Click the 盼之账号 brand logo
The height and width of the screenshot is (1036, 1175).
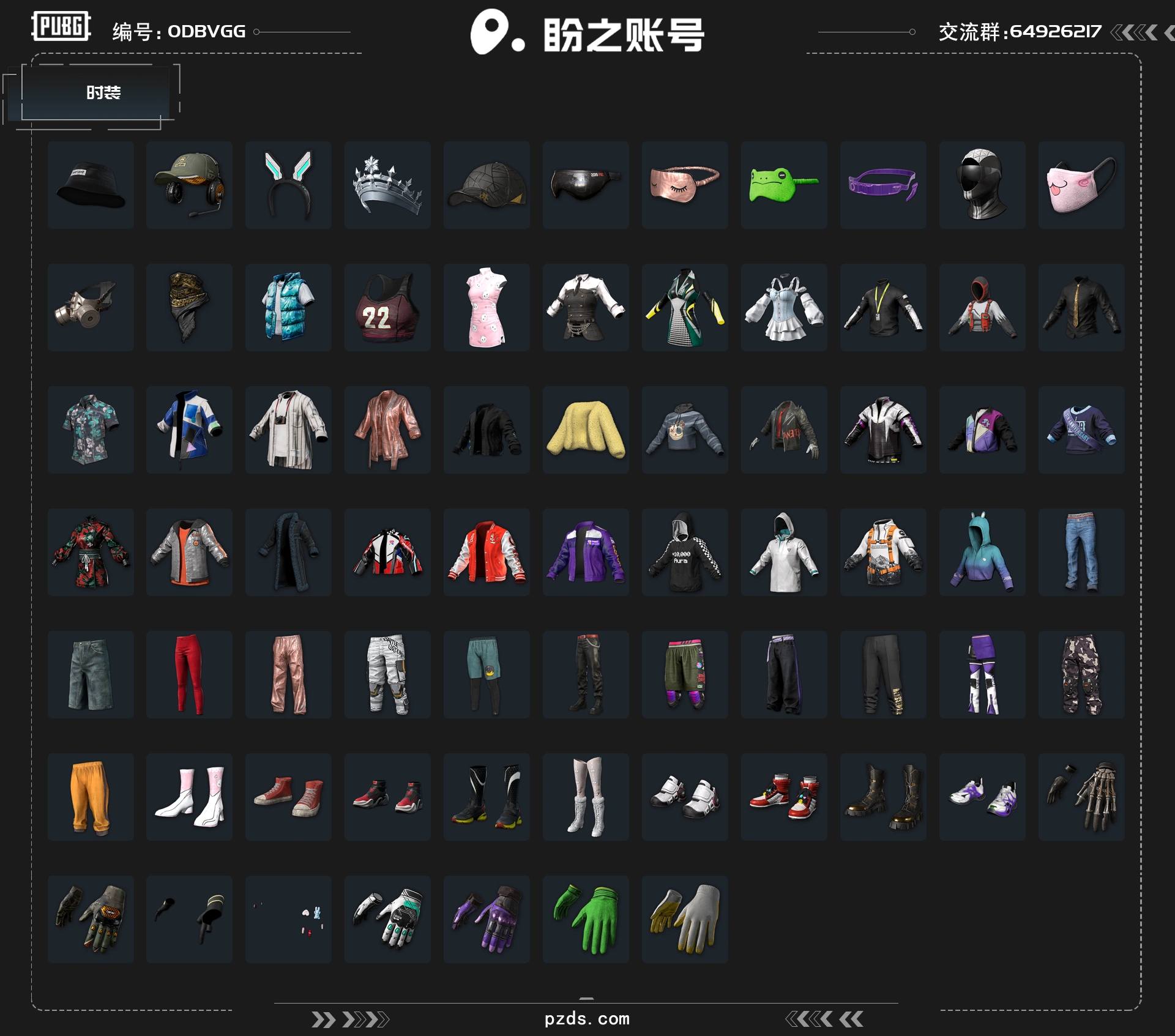pos(587,32)
